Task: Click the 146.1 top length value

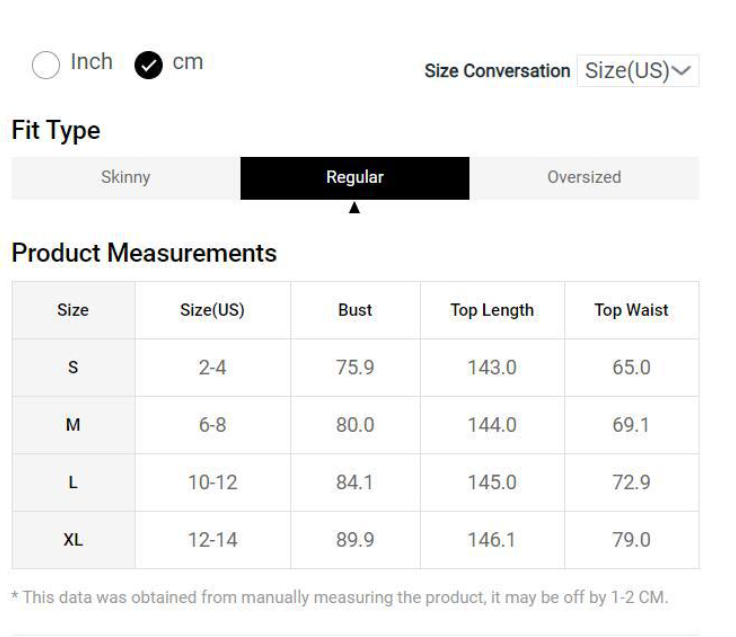Action: click(492, 540)
